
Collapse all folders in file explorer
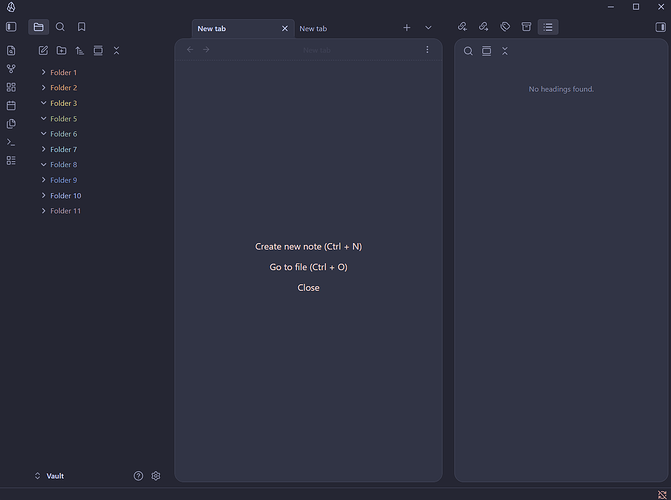tap(116, 50)
